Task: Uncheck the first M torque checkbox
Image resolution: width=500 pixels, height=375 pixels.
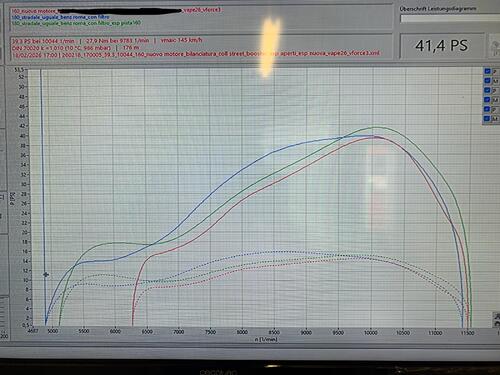Action: (x=487, y=81)
